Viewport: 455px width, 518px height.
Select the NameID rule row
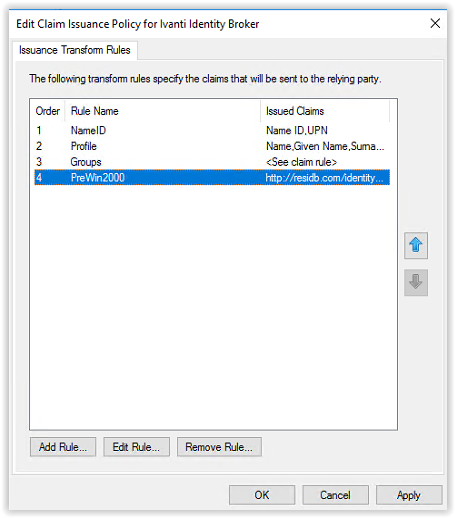click(x=212, y=130)
